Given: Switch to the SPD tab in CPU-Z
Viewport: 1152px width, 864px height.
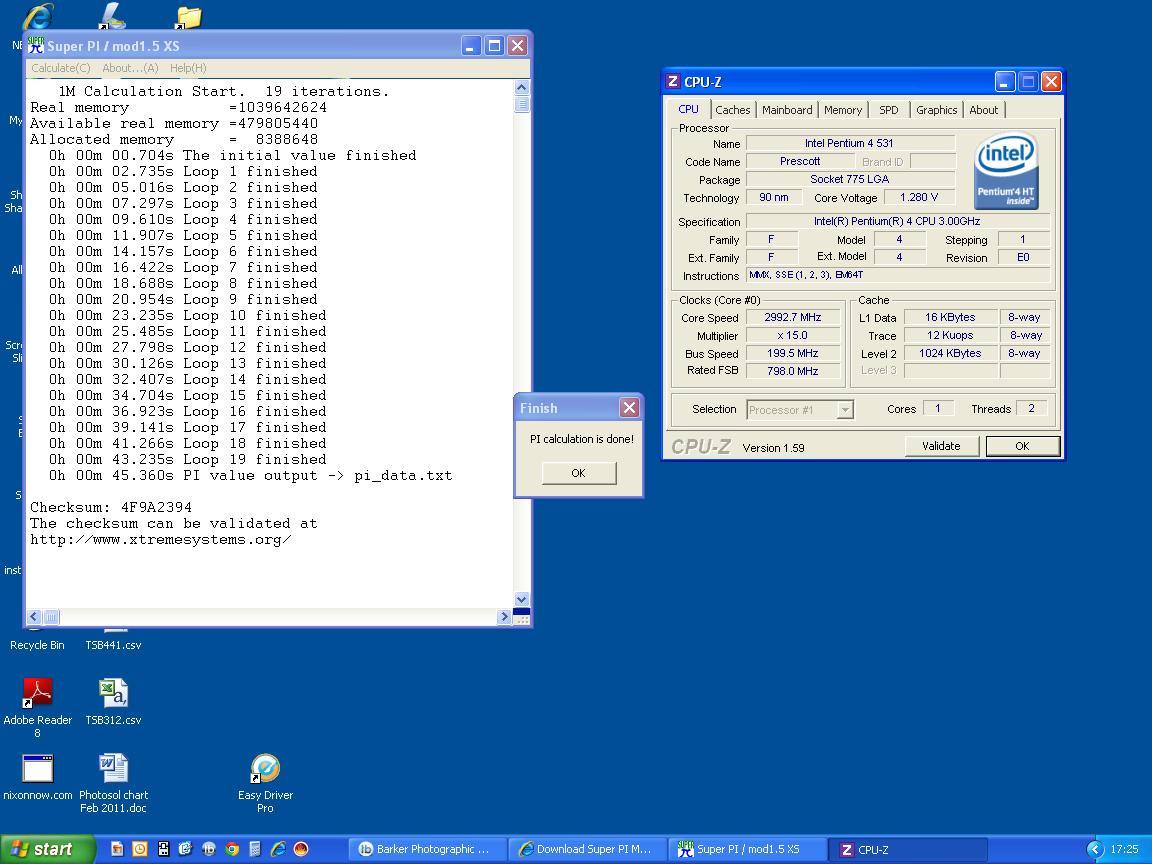Looking at the screenshot, I should pyautogui.click(x=889, y=110).
